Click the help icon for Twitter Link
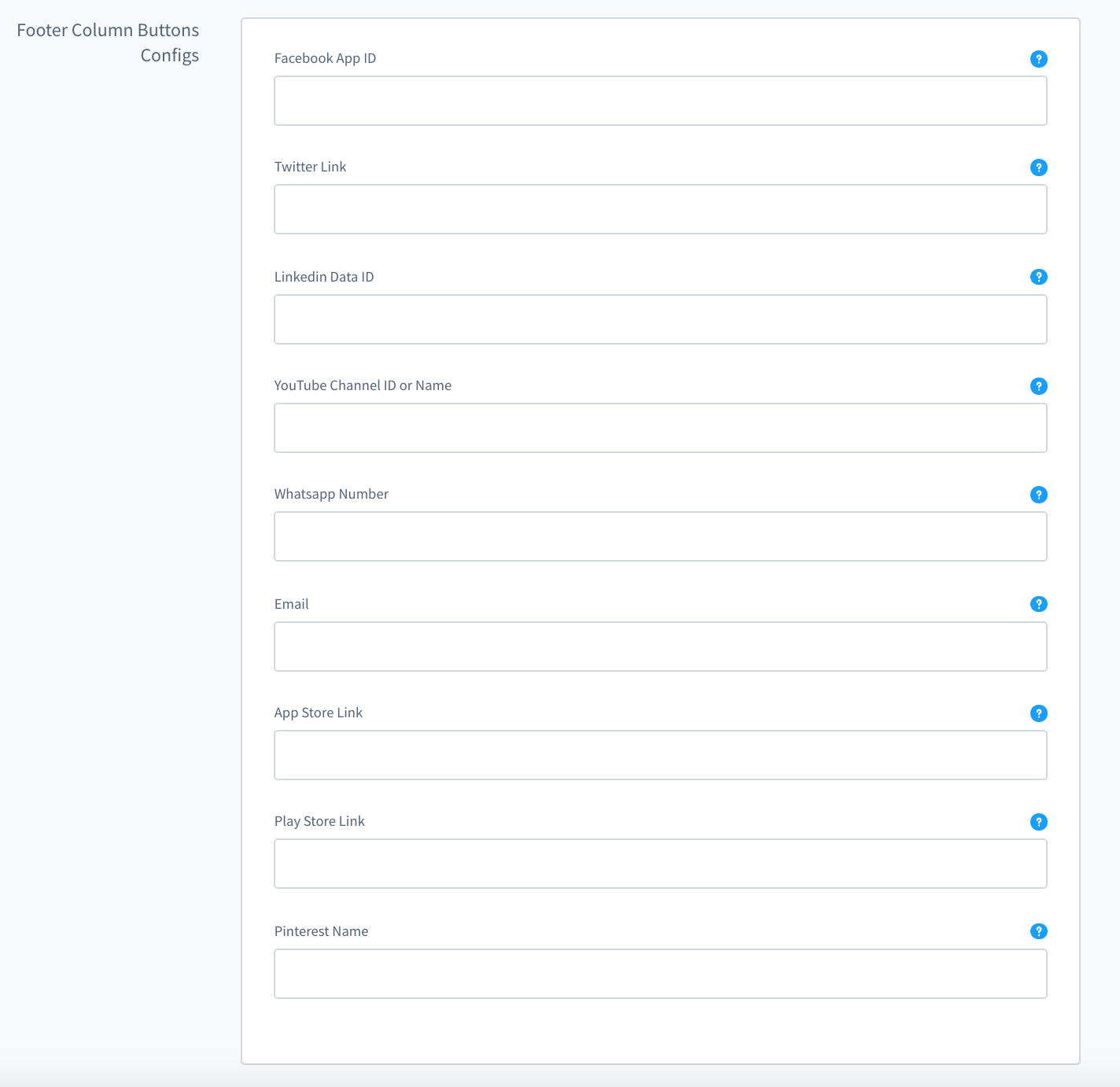1120x1087 pixels. pyautogui.click(x=1038, y=168)
